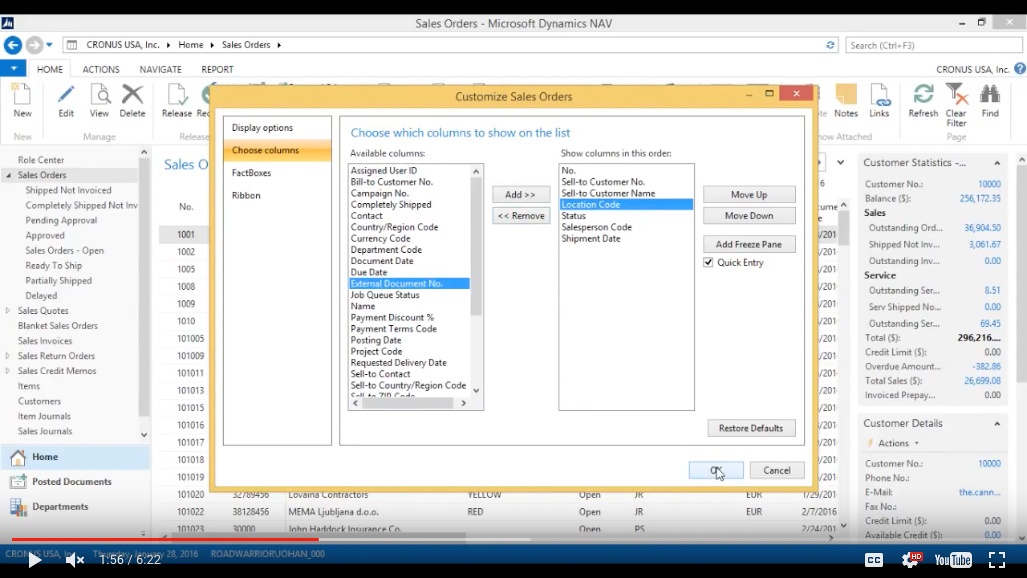
Task: Click the Edit pencil icon in ribbon
Action: click(65, 95)
